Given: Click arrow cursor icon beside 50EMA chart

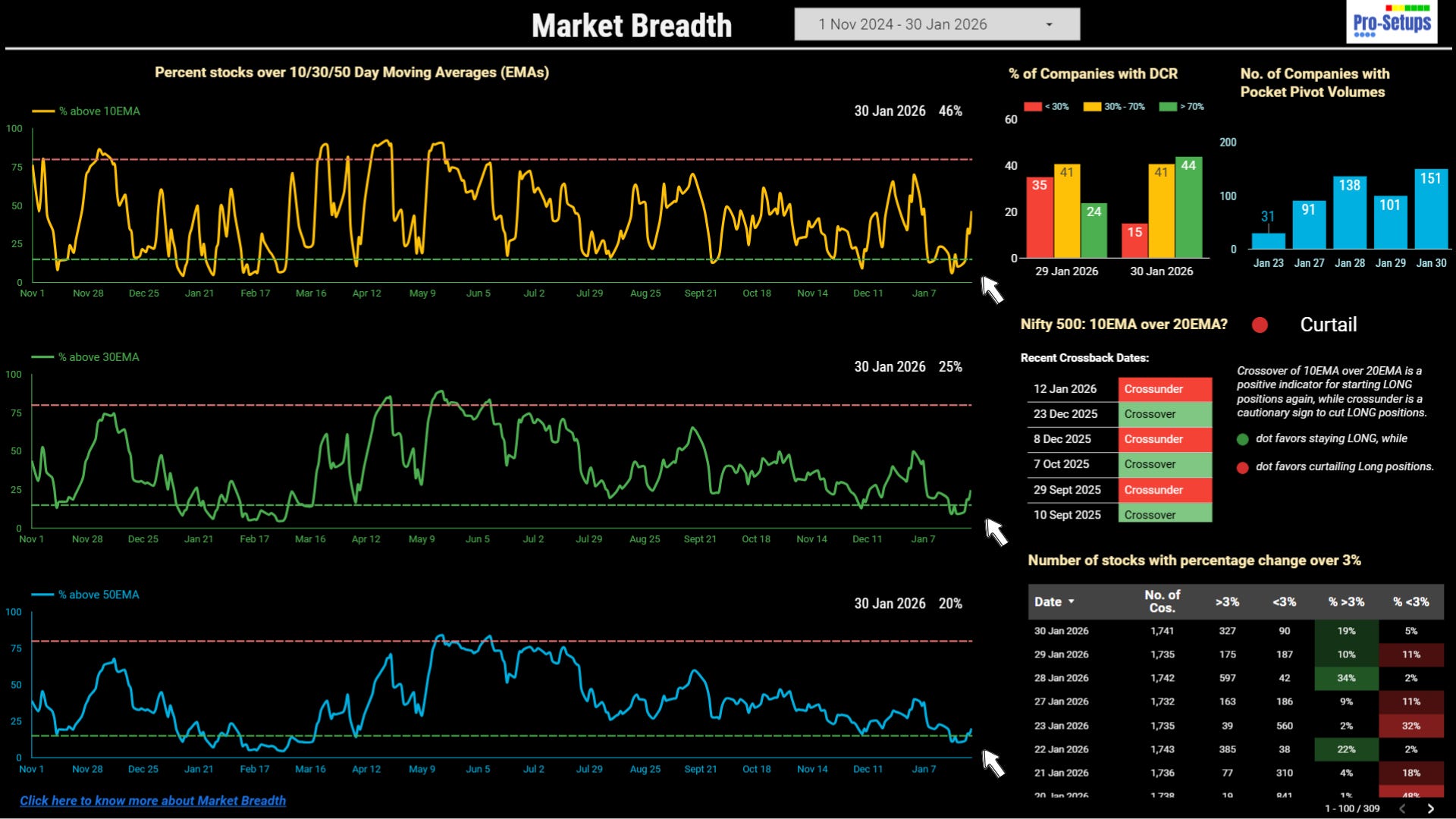Looking at the screenshot, I should (993, 763).
